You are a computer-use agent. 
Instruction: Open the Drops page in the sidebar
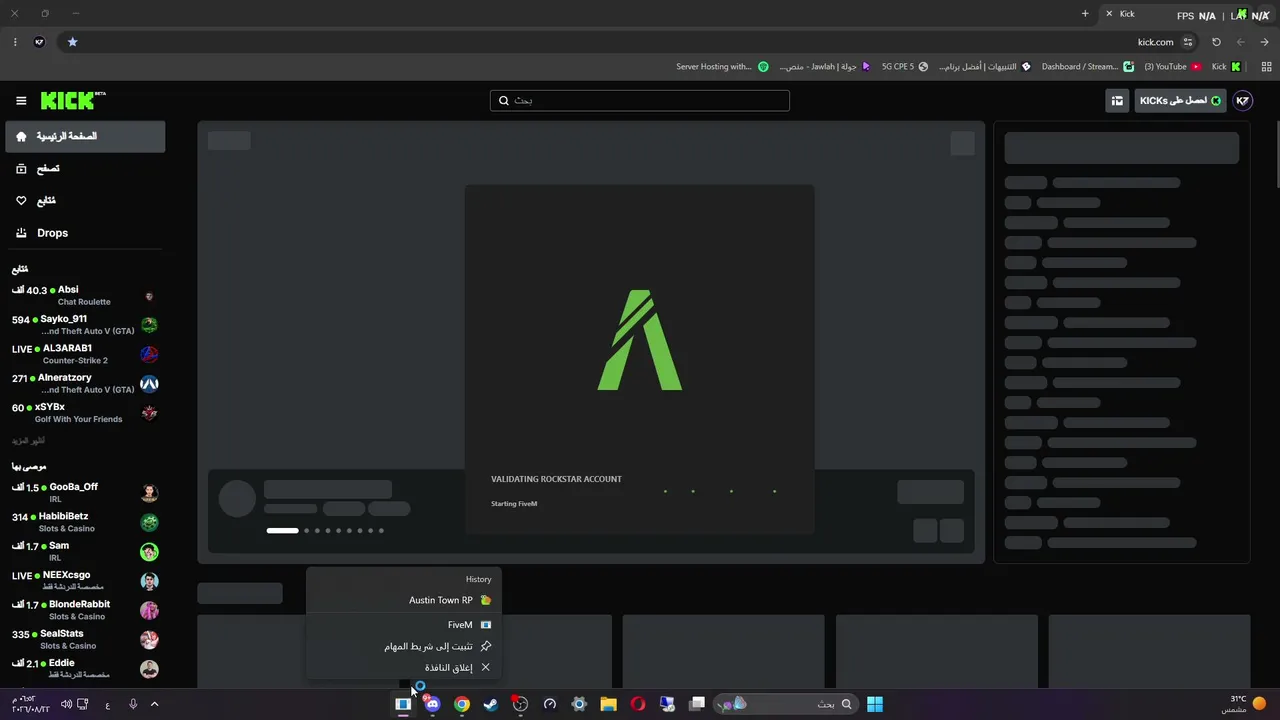pyautogui.click(x=85, y=233)
